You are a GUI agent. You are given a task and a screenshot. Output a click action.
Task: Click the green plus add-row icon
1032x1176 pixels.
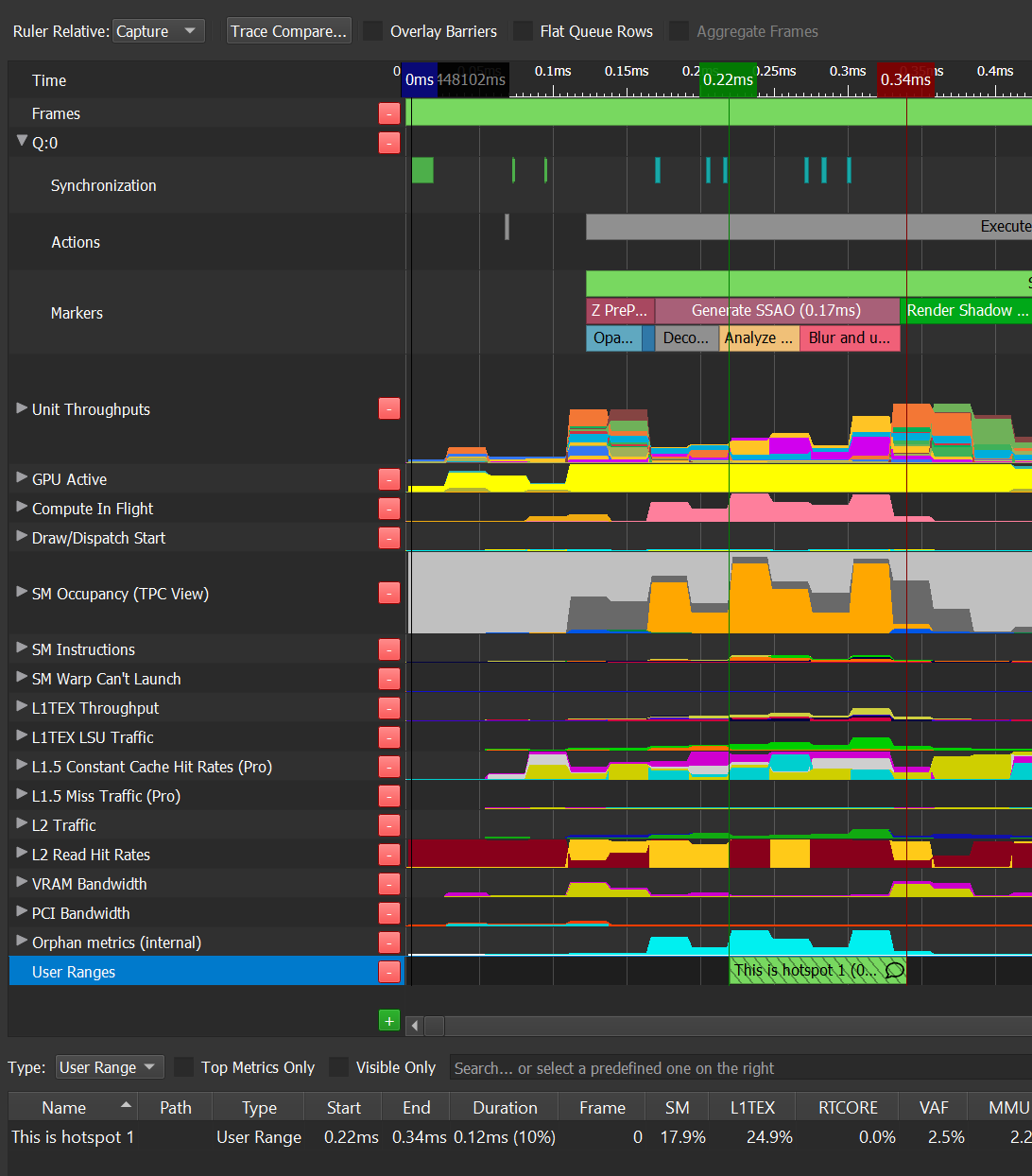tap(388, 1021)
